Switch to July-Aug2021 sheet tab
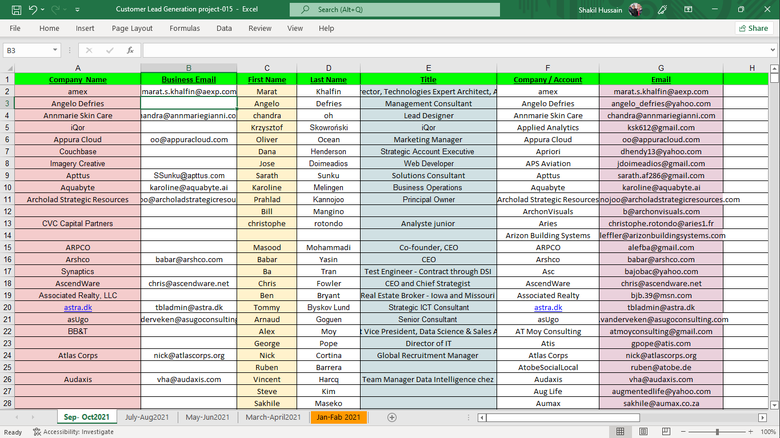The width and height of the screenshot is (780, 438). pyautogui.click(x=147, y=417)
